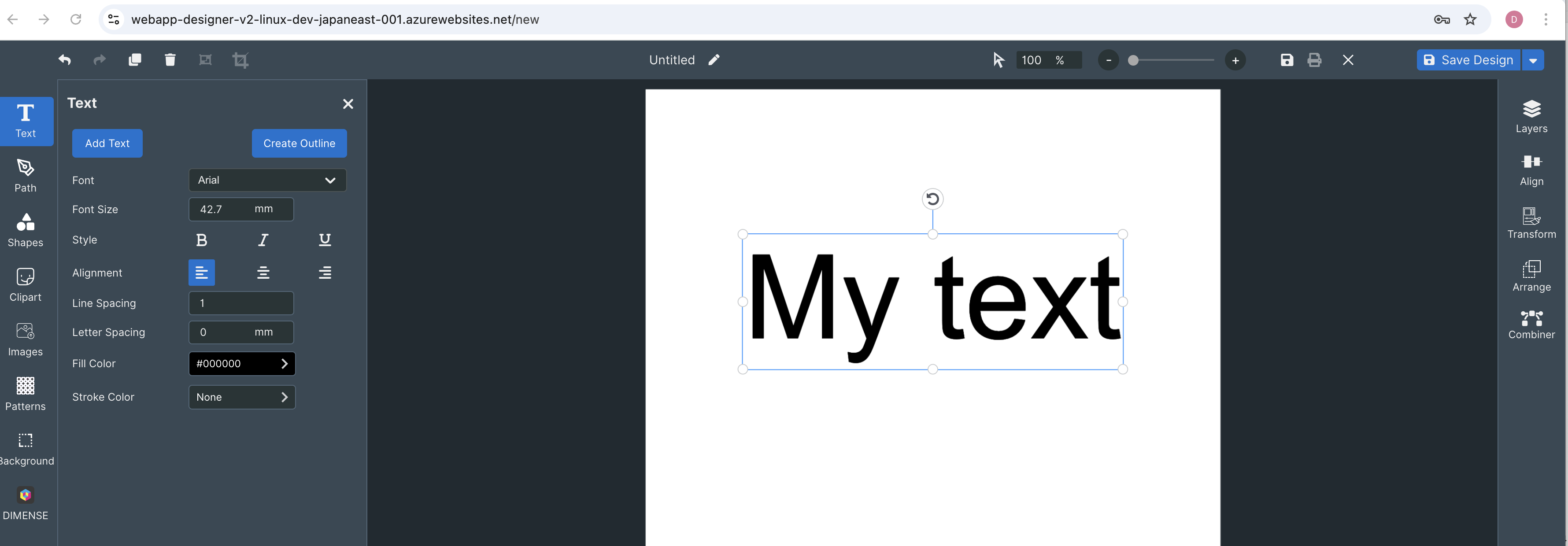Click the Add Text button
Screen dimensions: 1568x546
click(107, 143)
